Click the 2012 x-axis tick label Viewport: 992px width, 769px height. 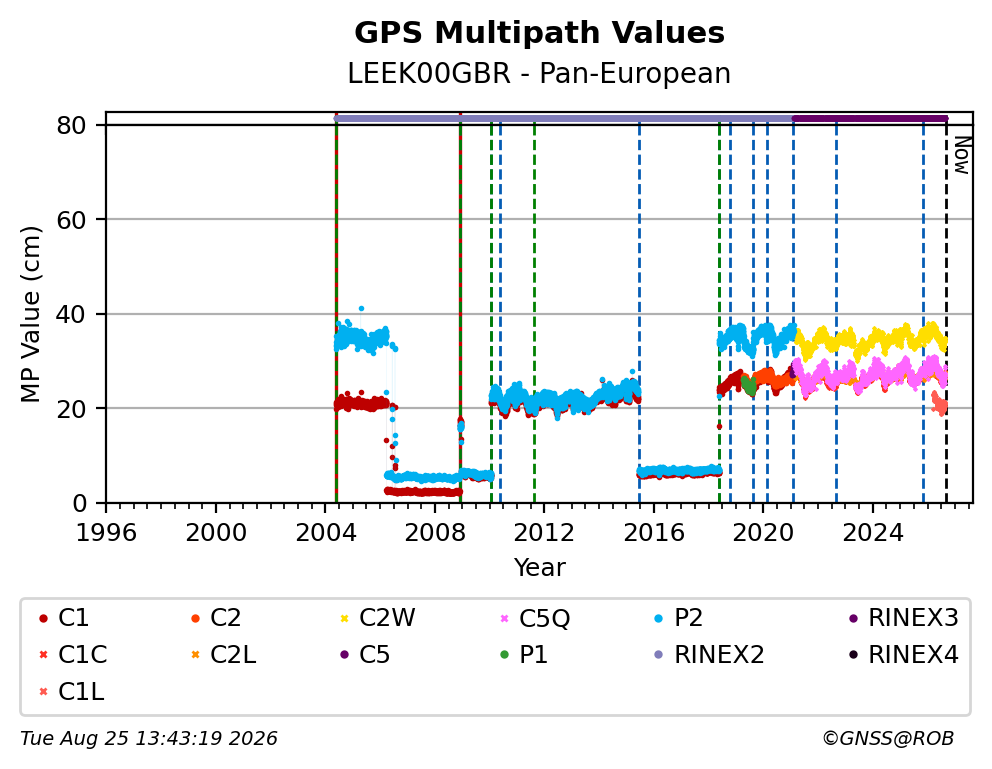point(544,533)
